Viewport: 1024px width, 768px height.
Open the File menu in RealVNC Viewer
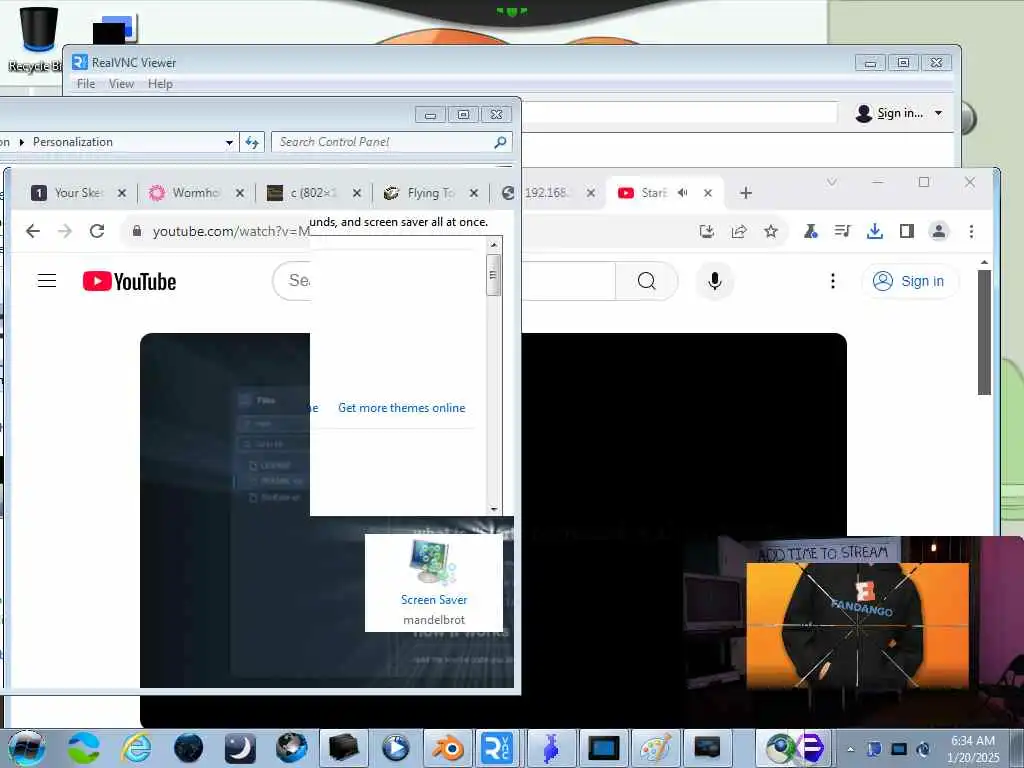click(x=86, y=84)
